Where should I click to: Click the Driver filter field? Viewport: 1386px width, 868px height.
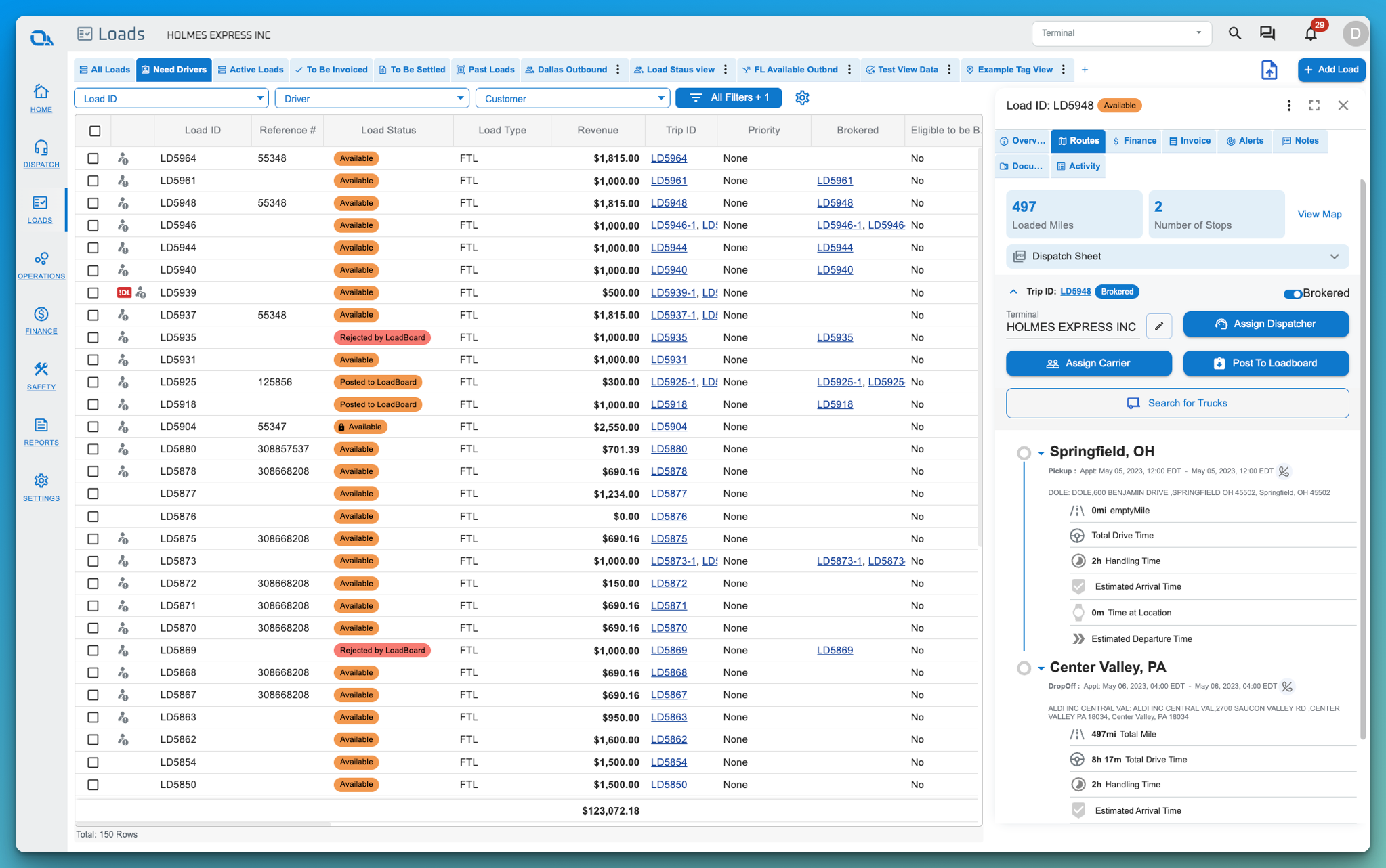pyautogui.click(x=371, y=99)
